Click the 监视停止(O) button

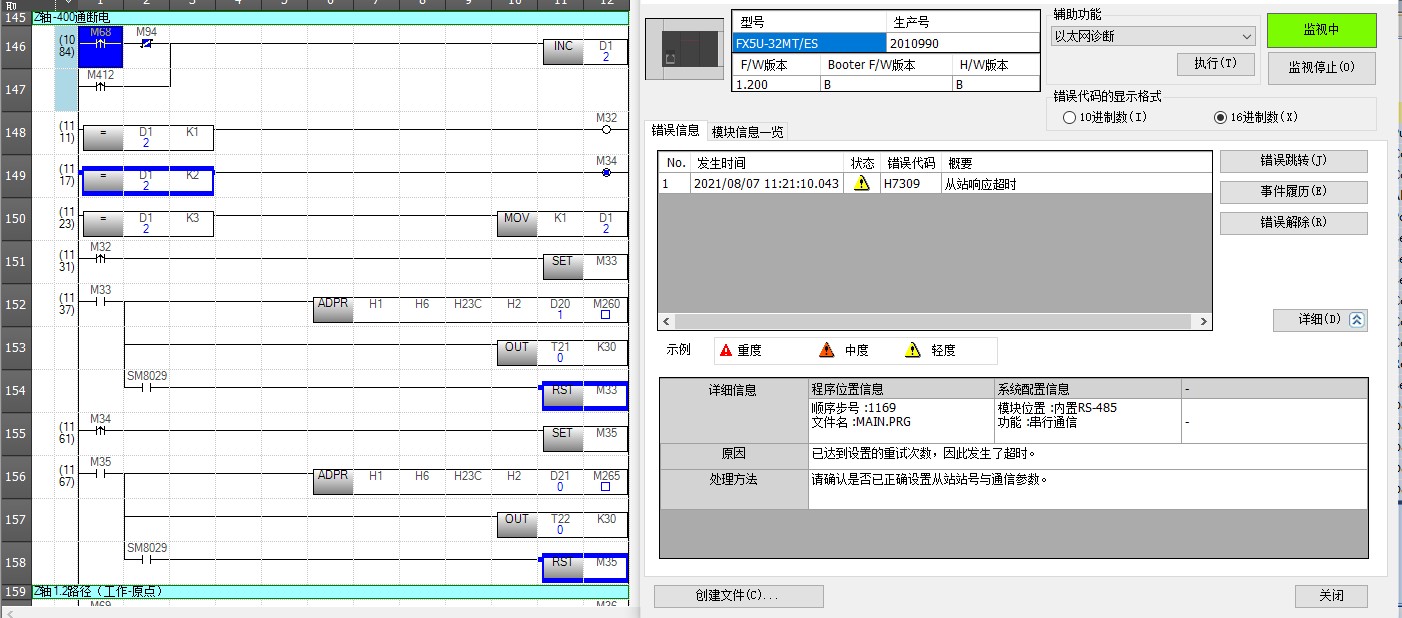point(1321,67)
